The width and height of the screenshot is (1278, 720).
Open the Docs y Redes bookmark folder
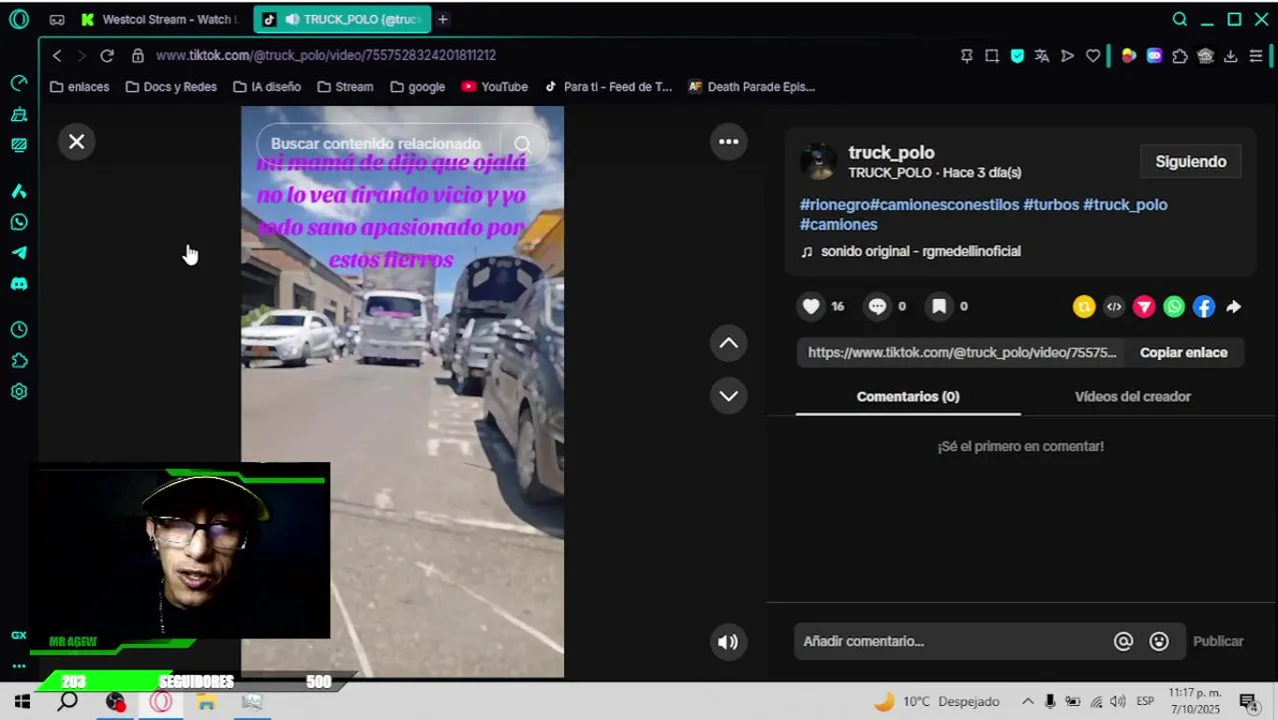click(x=171, y=87)
